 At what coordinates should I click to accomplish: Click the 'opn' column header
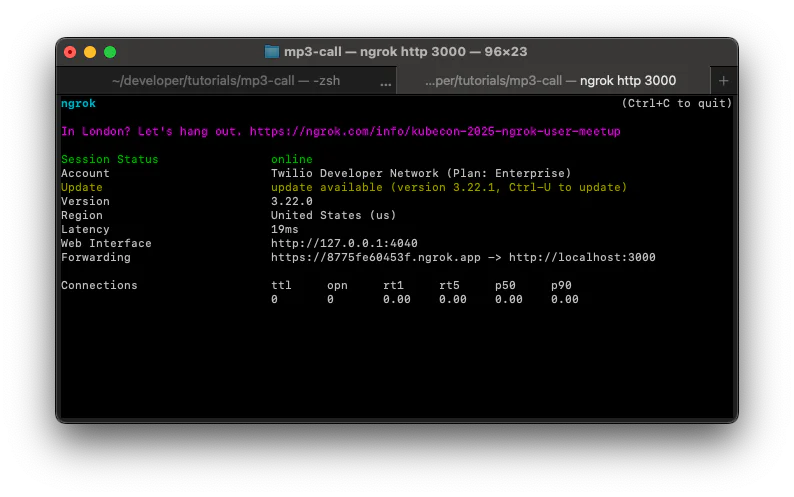[337, 285]
